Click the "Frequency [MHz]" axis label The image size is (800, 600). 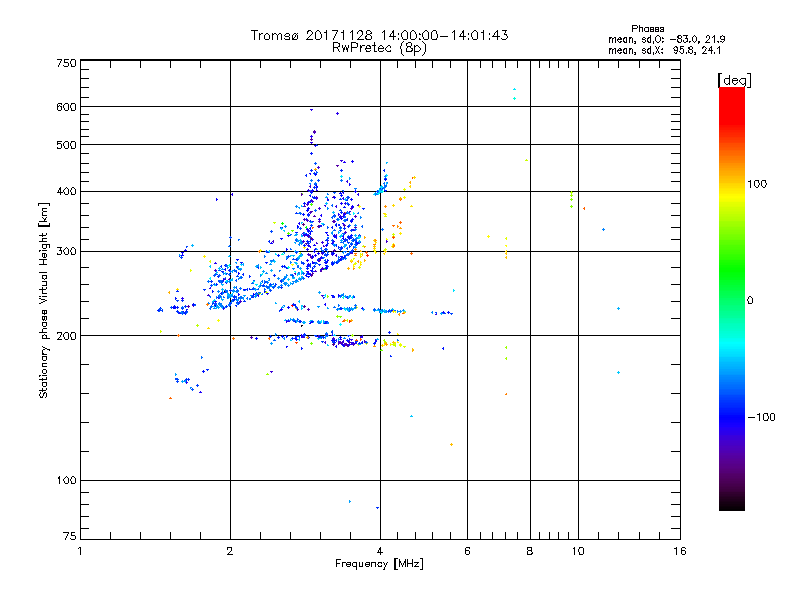(379, 564)
